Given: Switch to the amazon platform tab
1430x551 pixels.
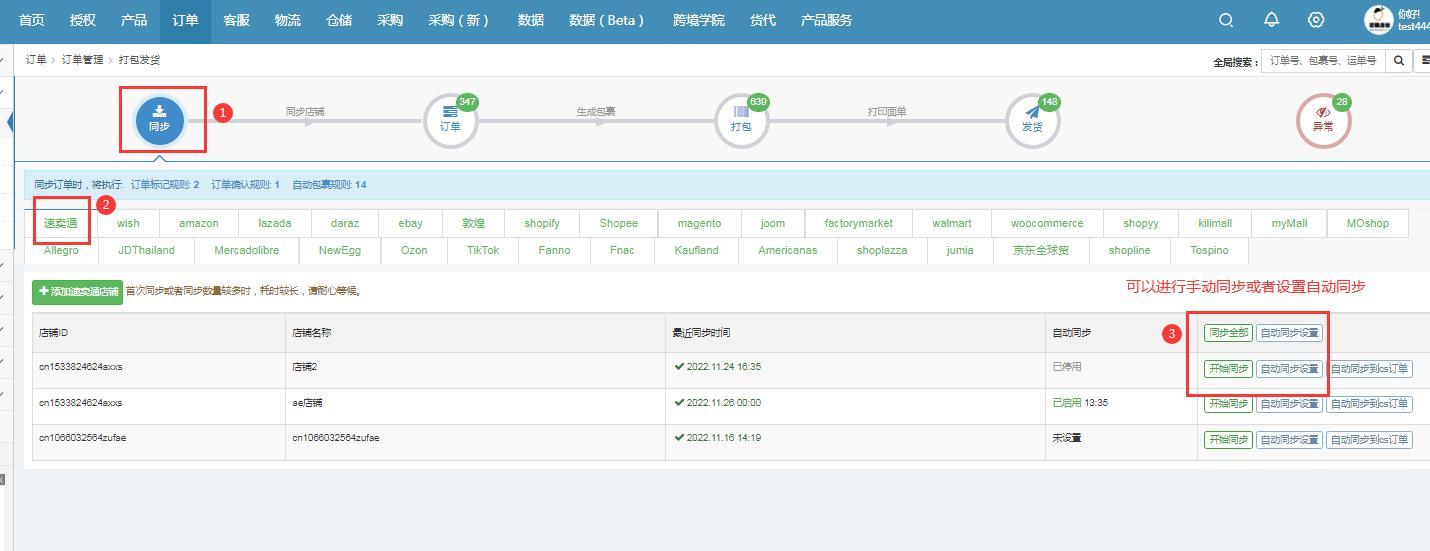Looking at the screenshot, I should 198,223.
